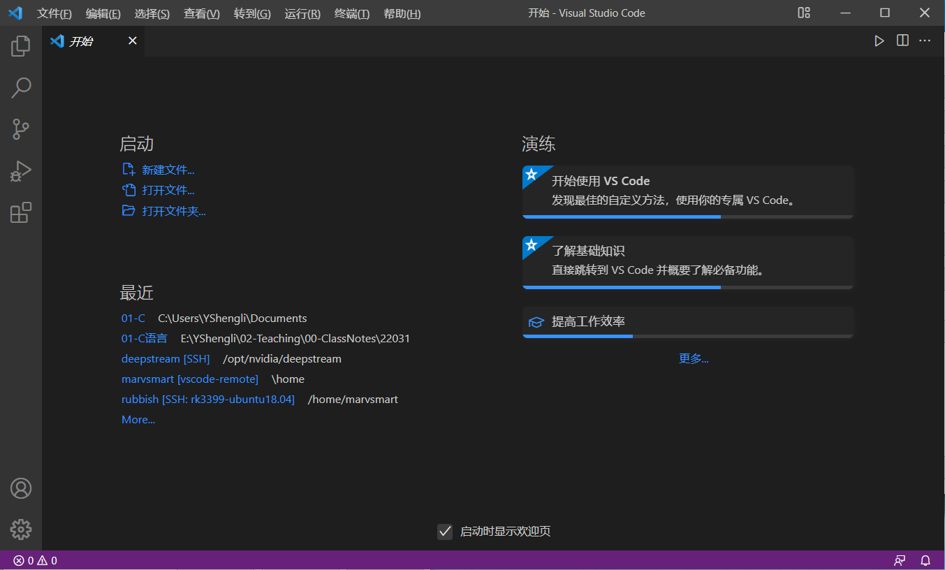
Task: Click the star badge on 了解基础知识
Action: click(531, 245)
